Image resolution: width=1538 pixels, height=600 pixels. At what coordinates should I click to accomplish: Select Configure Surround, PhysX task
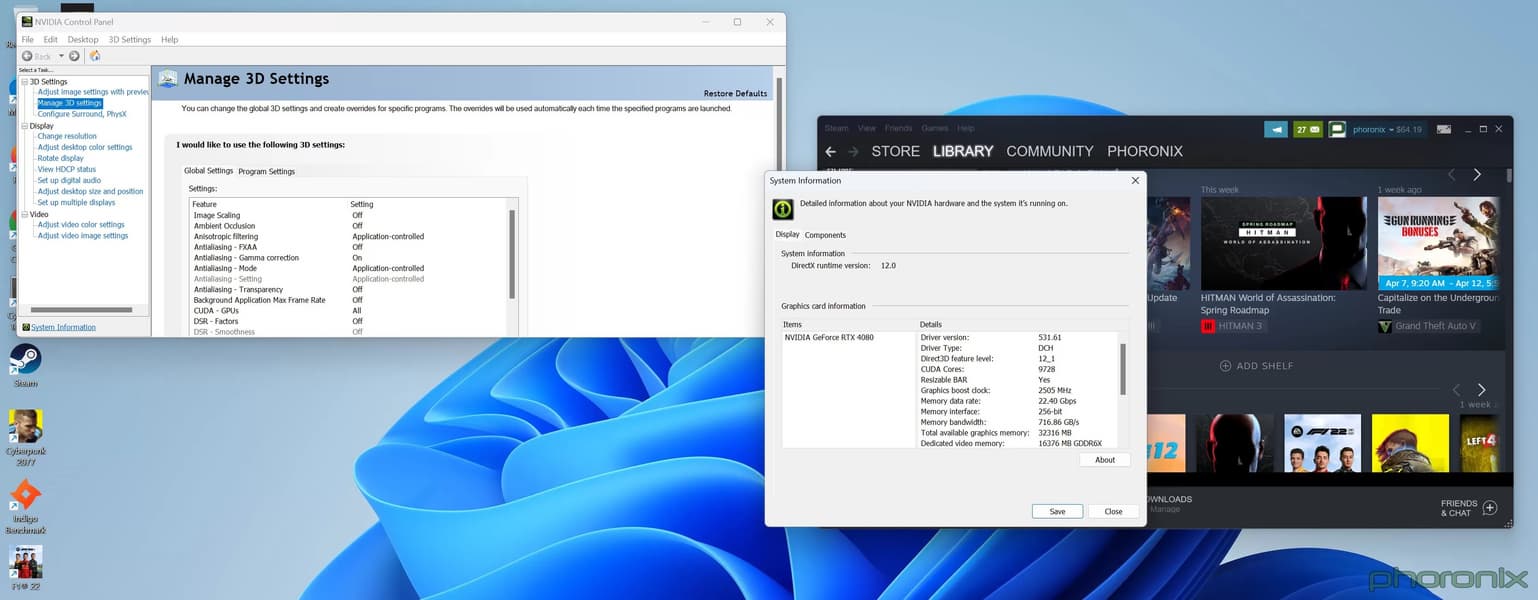click(82, 114)
